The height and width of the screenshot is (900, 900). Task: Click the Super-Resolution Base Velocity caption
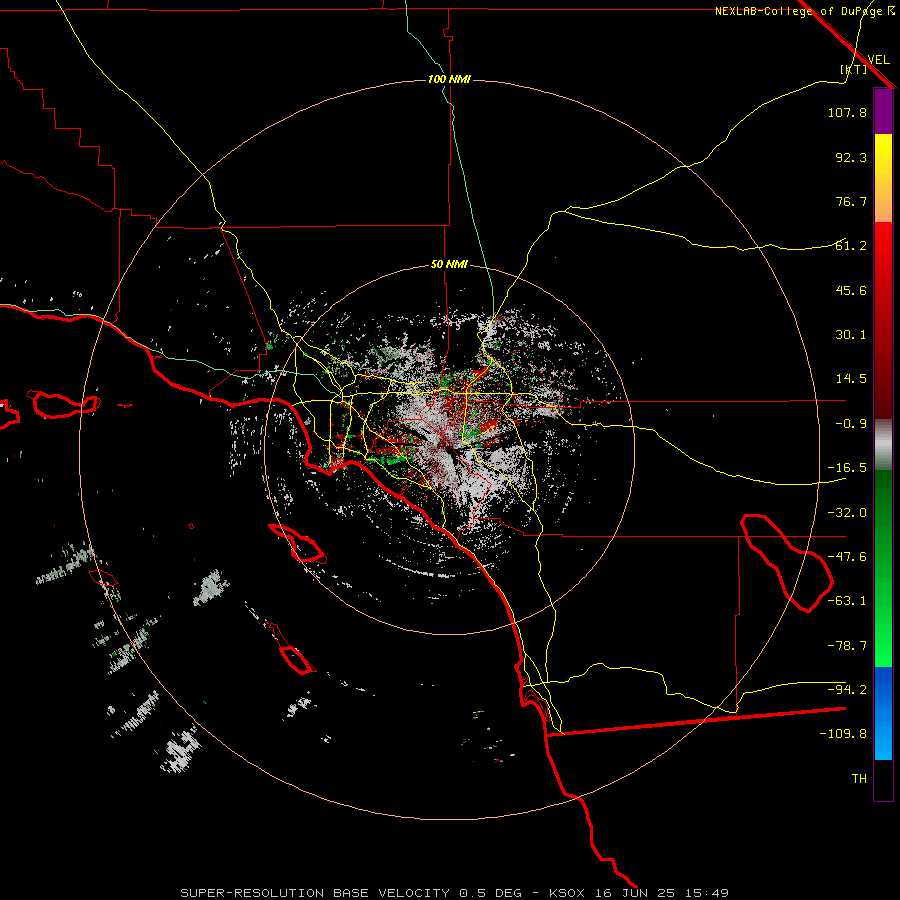coord(455,893)
